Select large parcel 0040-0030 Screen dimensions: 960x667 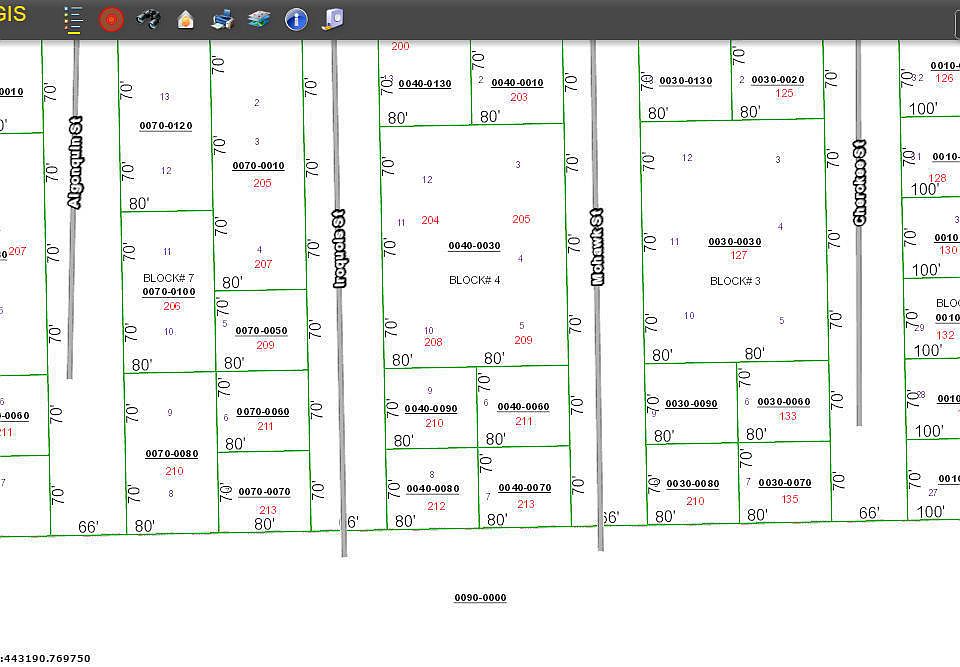click(x=474, y=246)
